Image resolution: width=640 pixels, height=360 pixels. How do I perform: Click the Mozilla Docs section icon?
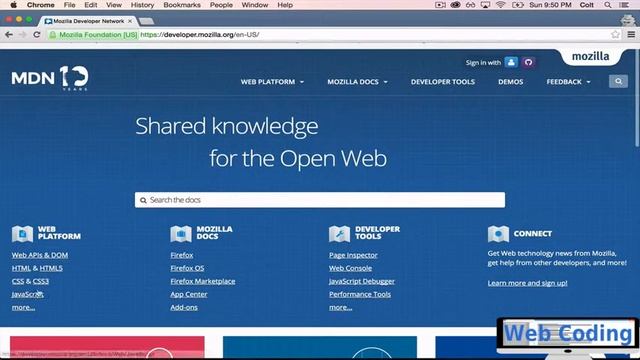(181, 233)
